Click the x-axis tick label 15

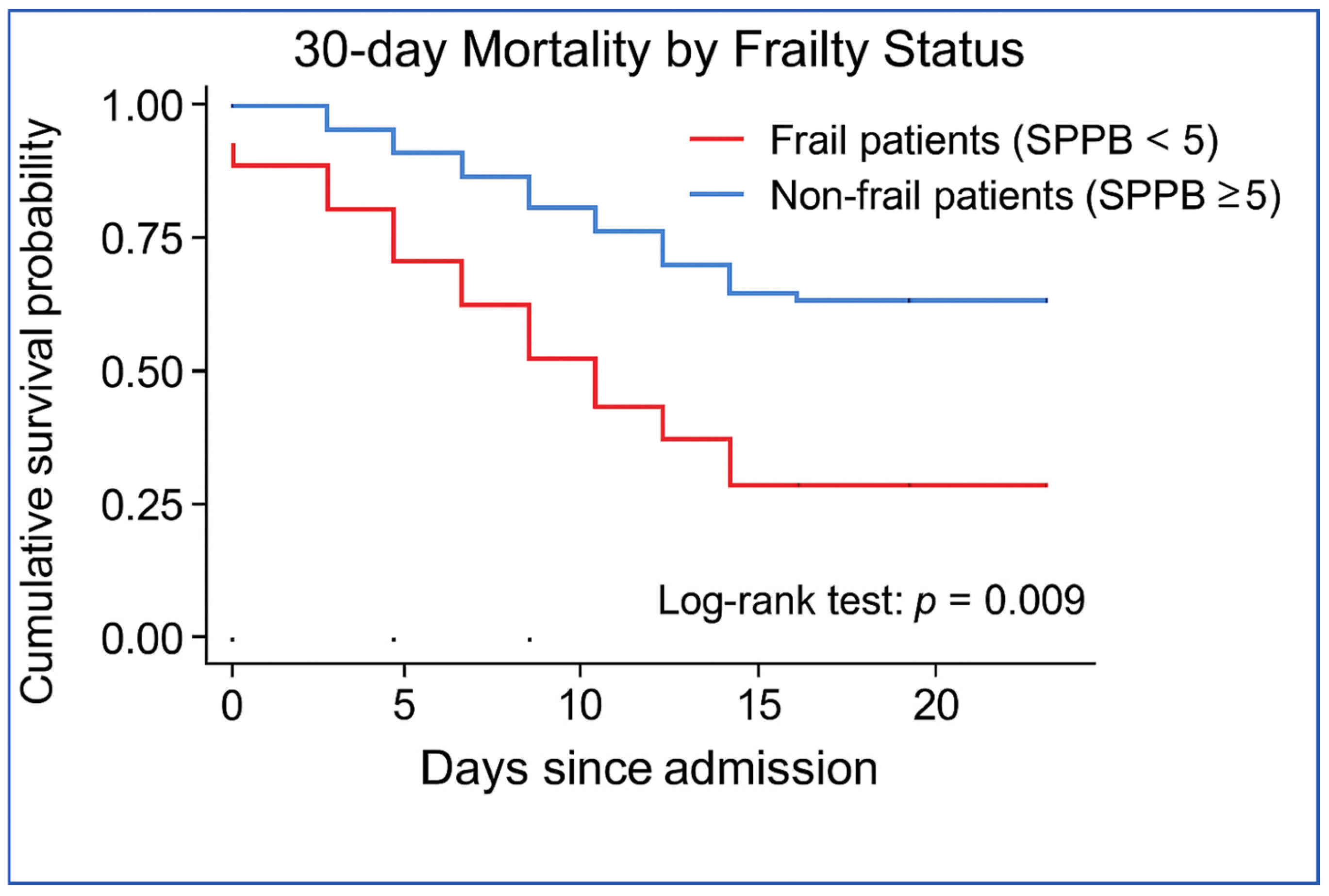(759, 706)
